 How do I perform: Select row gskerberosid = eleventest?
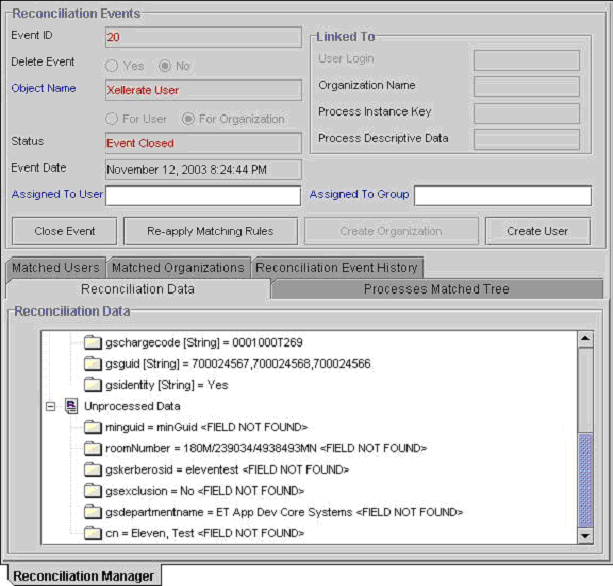click(x=227, y=469)
